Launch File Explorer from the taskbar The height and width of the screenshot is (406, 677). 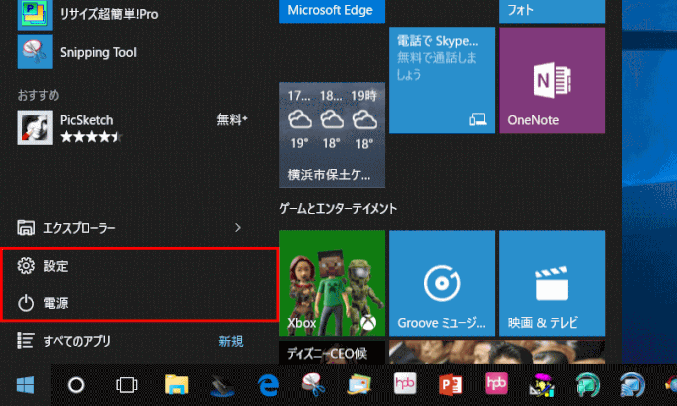coord(177,384)
